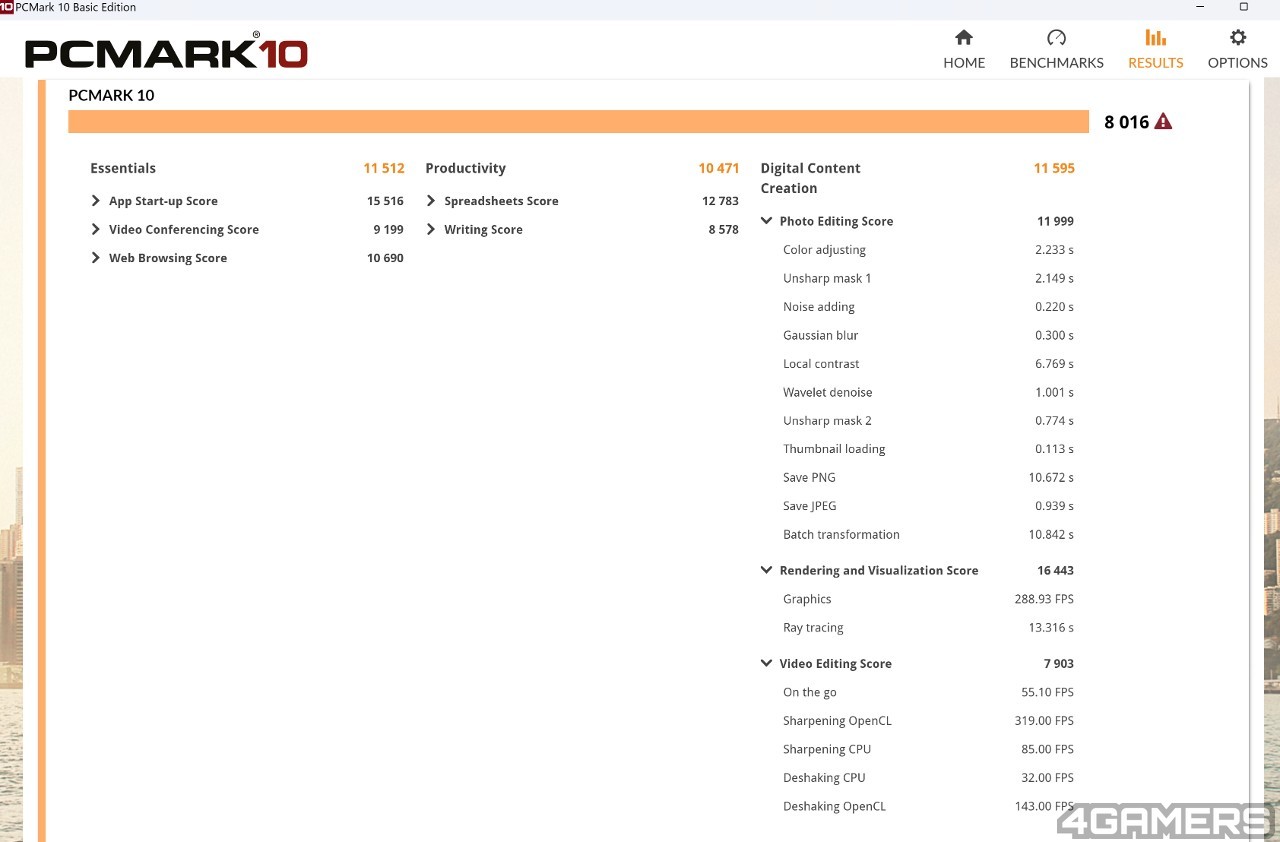Go to HOME tab label
The height and width of the screenshot is (842, 1280).
point(964,63)
